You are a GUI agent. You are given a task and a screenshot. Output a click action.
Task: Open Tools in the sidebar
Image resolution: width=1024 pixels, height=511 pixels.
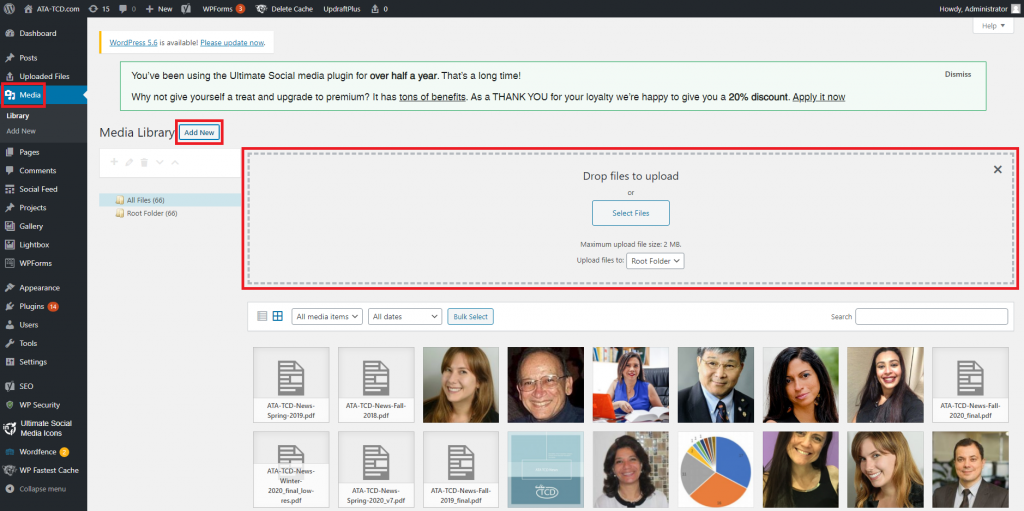(x=28, y=344)
